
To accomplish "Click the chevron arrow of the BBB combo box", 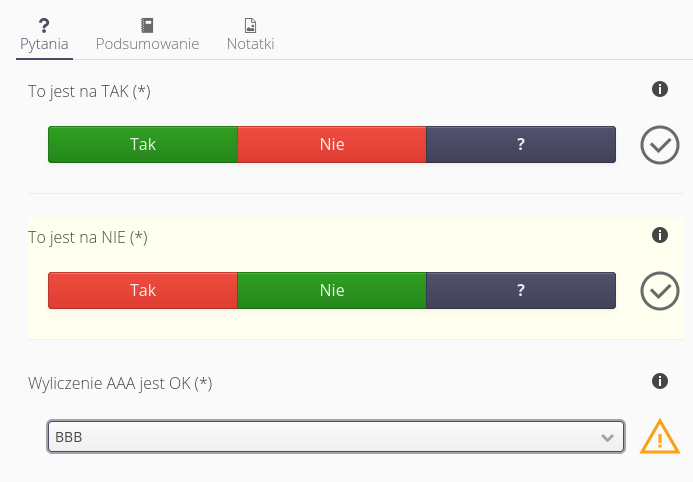I will pyautogui.click(x=606, y=437).
